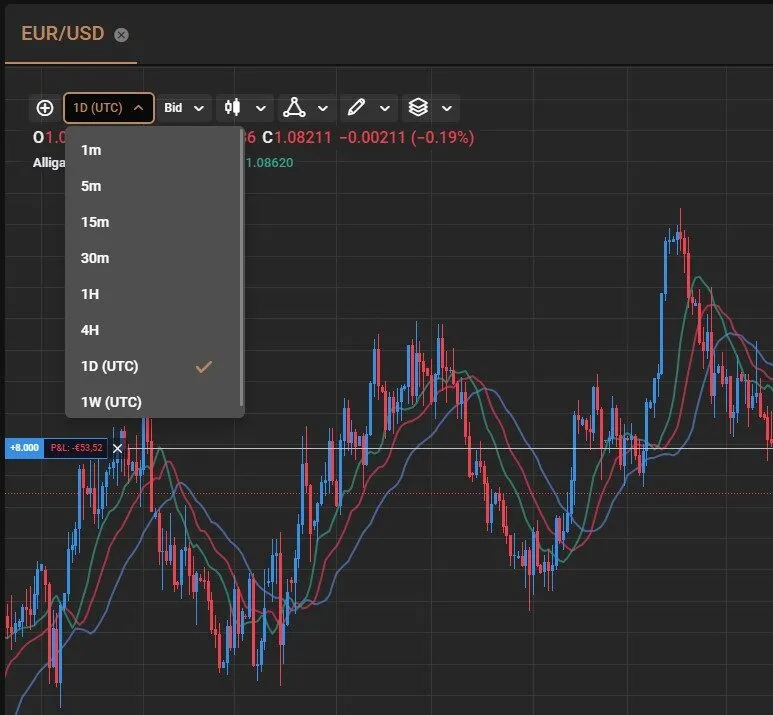
Task: Click the pencil drawing tools icon
Action: pyautogui.click(x=355, y=108)
